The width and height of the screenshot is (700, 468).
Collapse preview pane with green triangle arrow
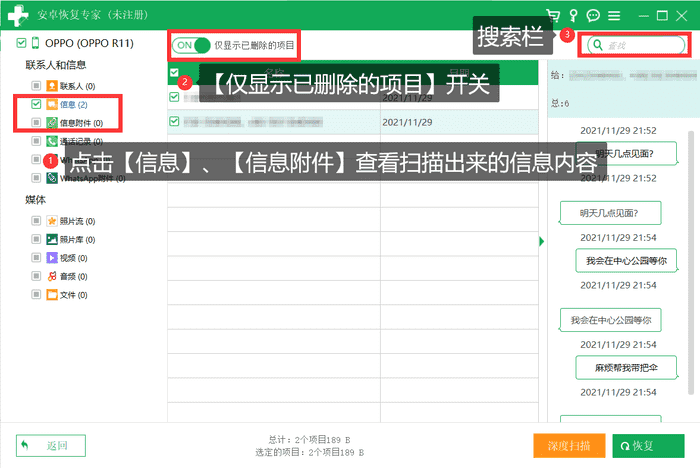click(x=542, y=242)
